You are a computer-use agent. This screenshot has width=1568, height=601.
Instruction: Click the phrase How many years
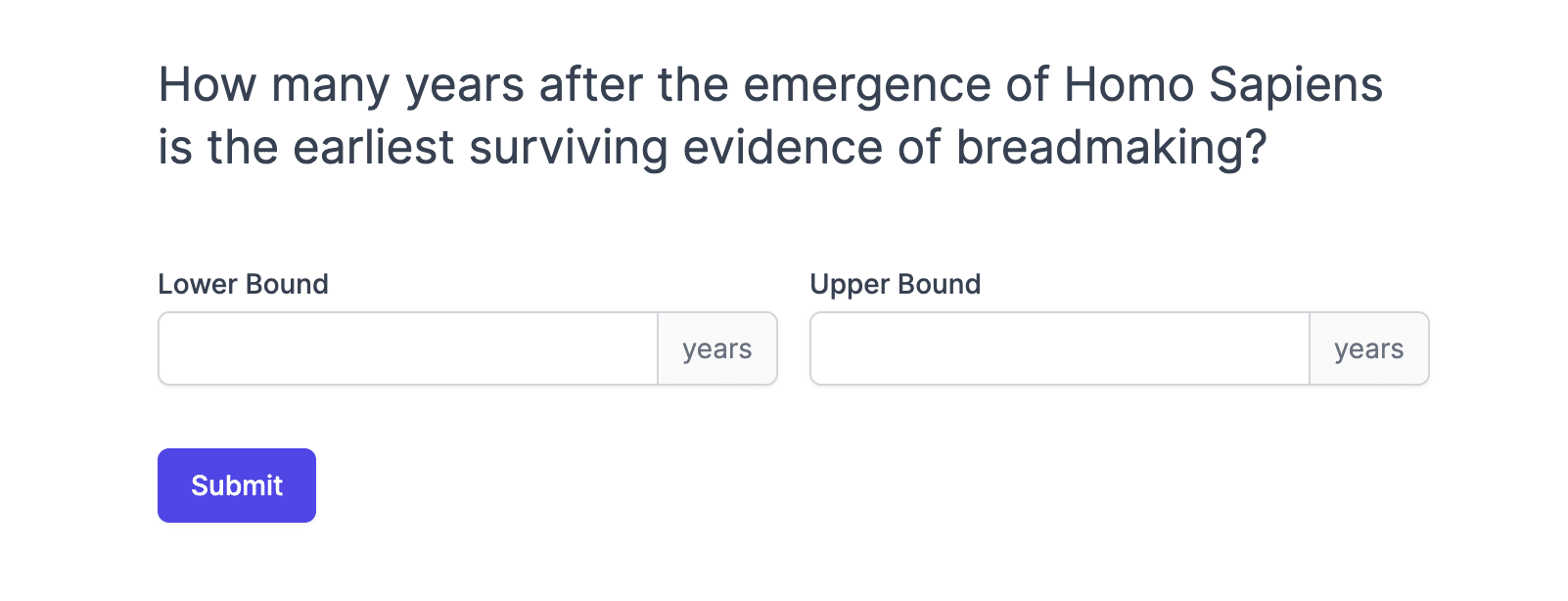click(x=341, y=84)
